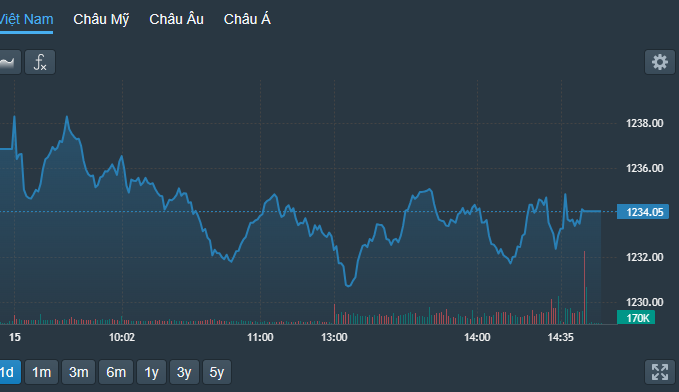679x392 pixels.
Task: Change chart type with area-chart icon
Action: click(x=10, y=62)
